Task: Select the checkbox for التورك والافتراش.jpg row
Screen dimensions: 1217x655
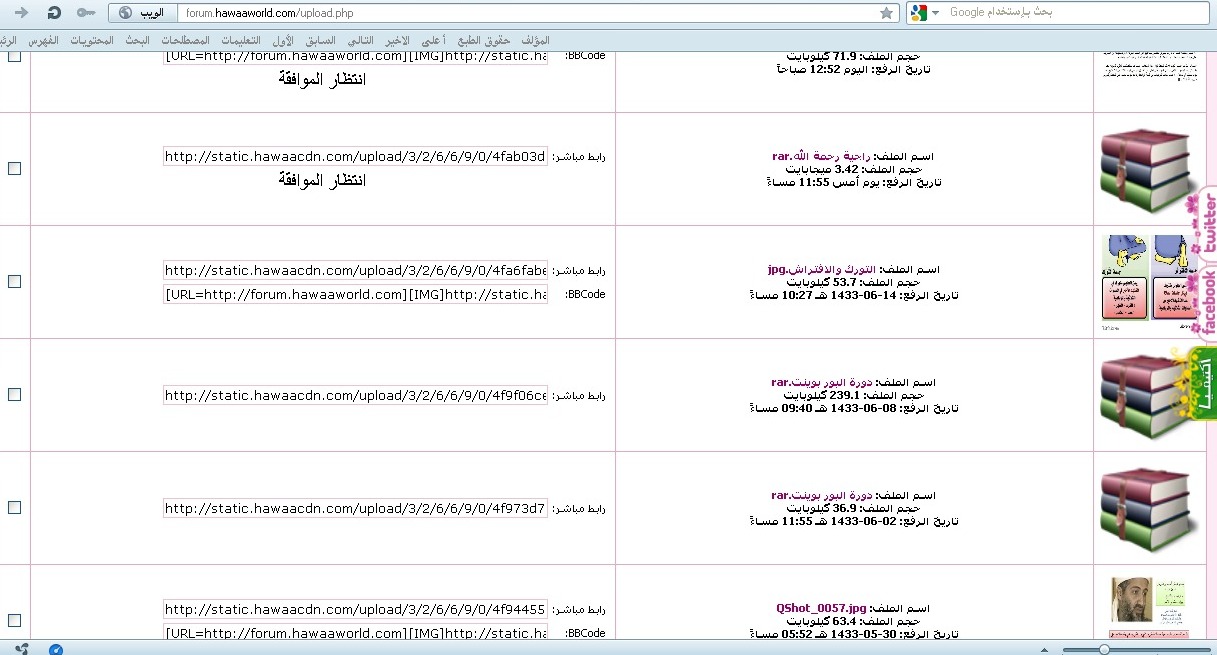Action: [x=14, y=282]
